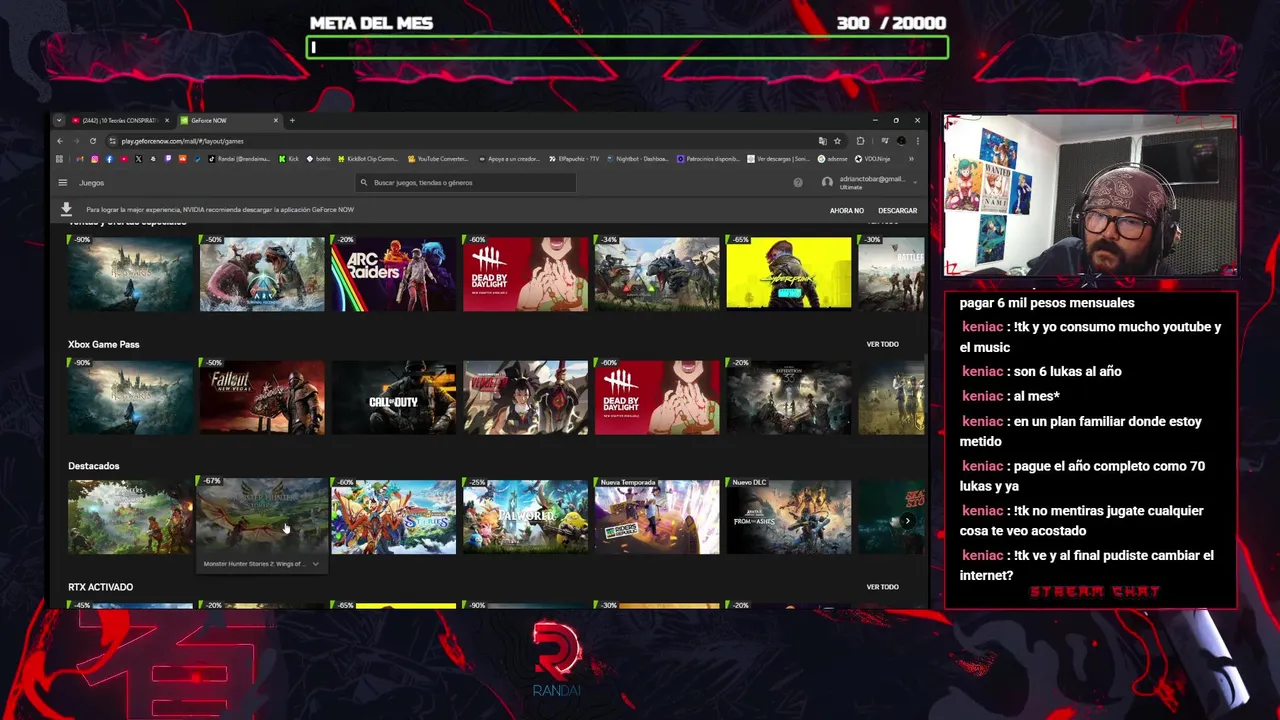Select Cyberpunk 2077 yellow game tile
1280x720 pixels.
tap(789, 274)
